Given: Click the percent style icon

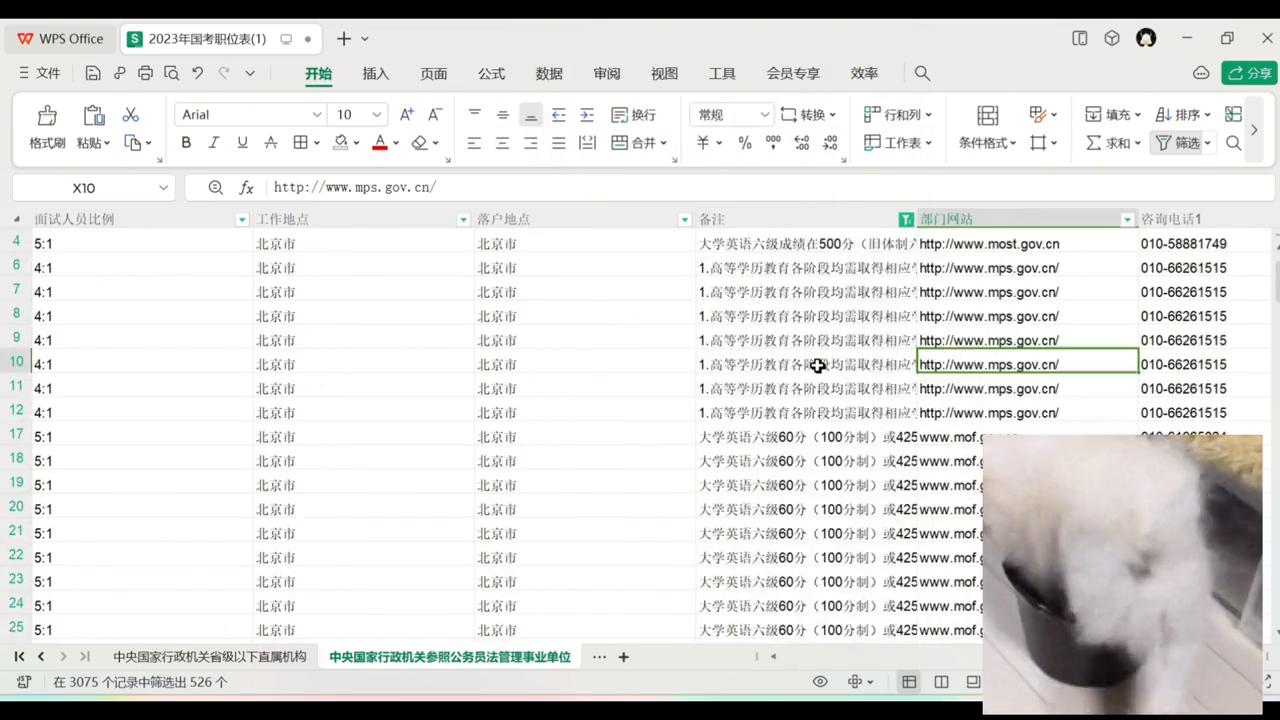Looking at the screenshot, I should click(744, 143).
